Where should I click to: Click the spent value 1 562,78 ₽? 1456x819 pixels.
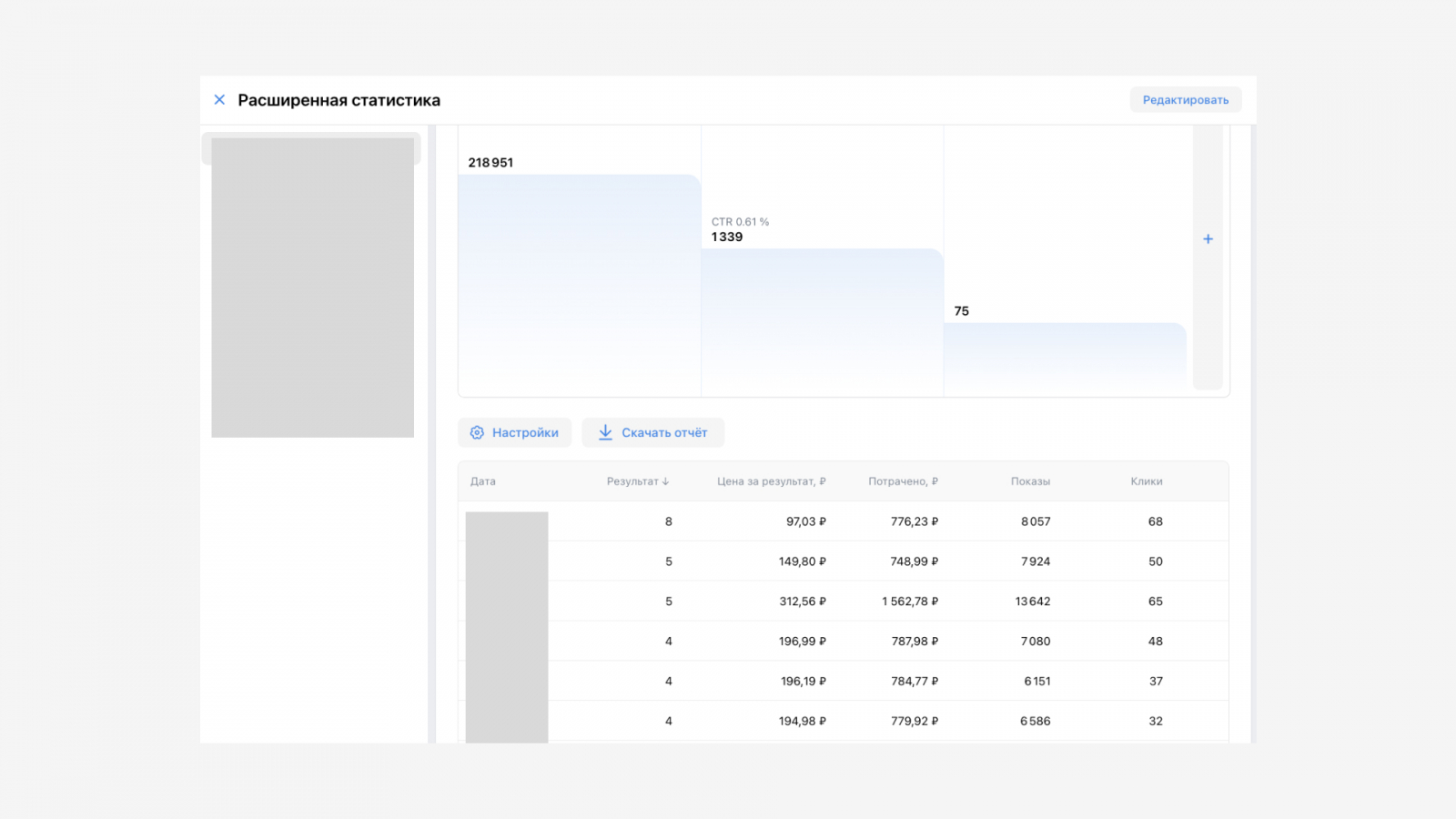910,602
